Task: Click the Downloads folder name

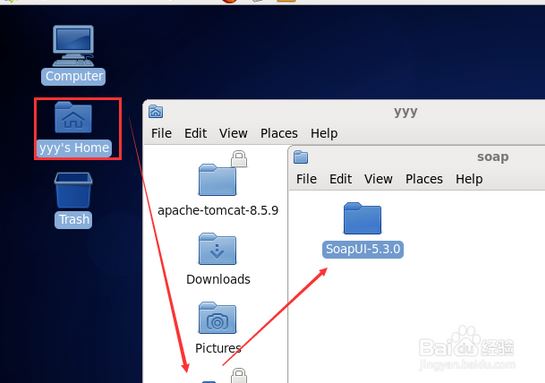Action: pos(218,279)
